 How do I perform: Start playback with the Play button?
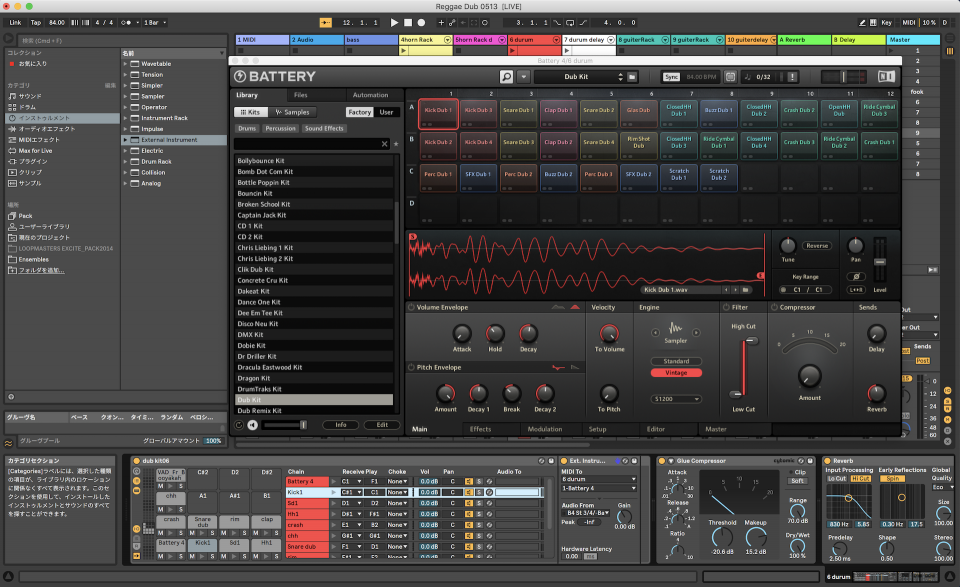pyautogui.click(x=394, y=23)
